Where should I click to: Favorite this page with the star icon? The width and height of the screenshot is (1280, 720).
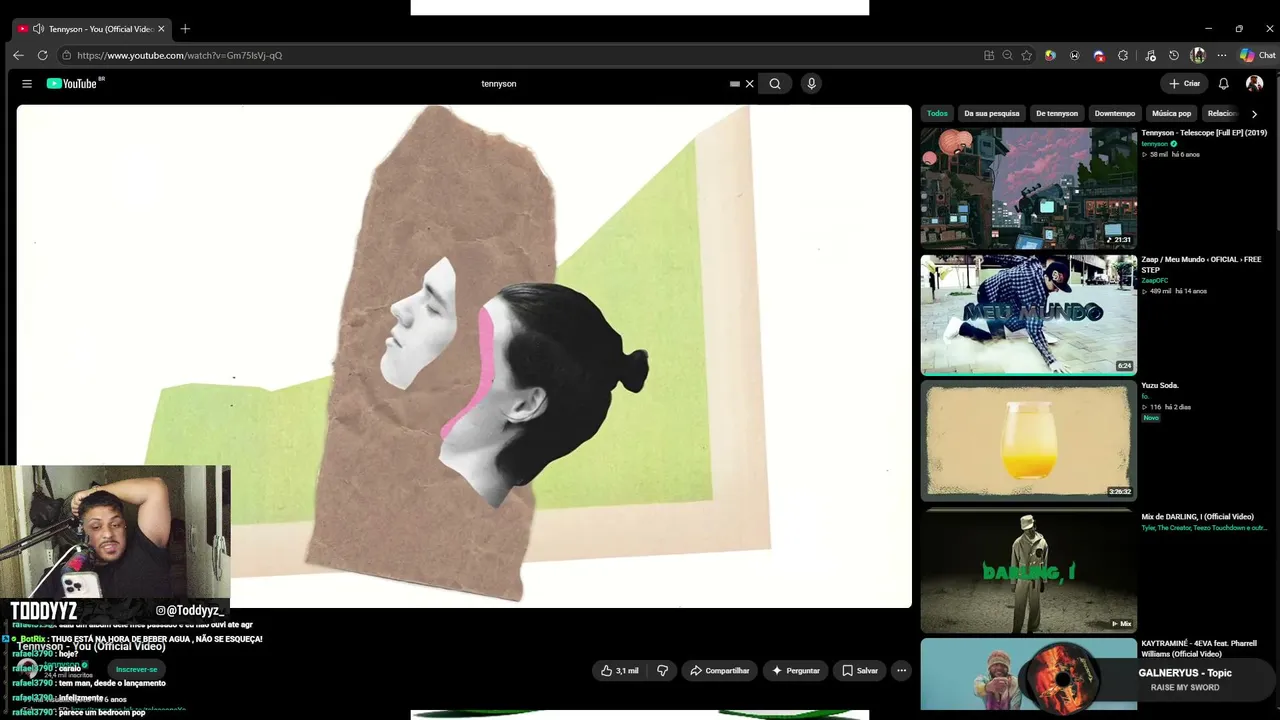[1026, 55]
